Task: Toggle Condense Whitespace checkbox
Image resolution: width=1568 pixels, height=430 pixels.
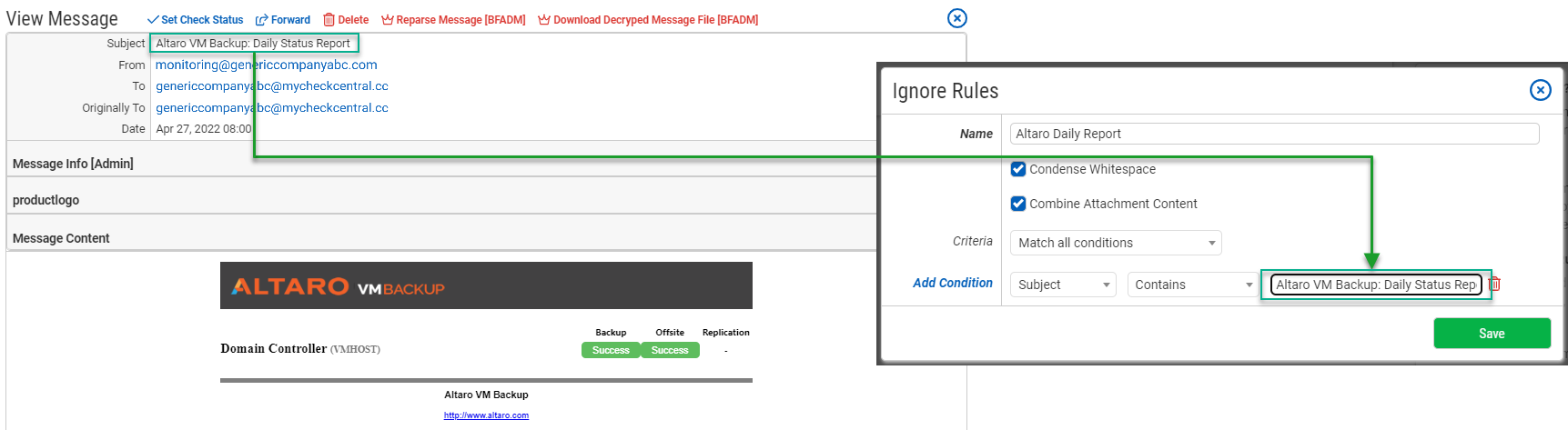Action: [1018, 169]
